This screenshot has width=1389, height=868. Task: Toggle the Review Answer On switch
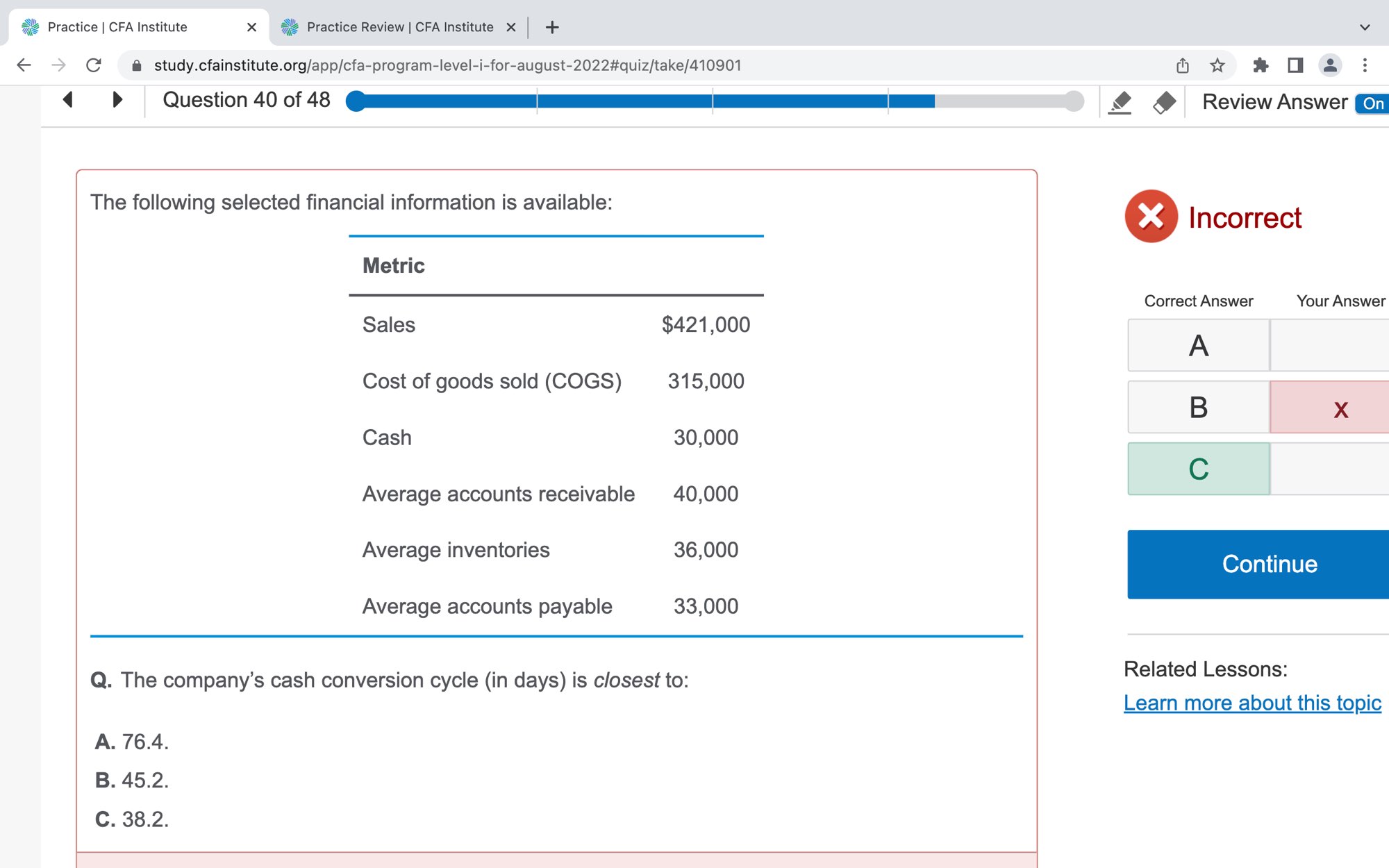[x=1372, y=103]
